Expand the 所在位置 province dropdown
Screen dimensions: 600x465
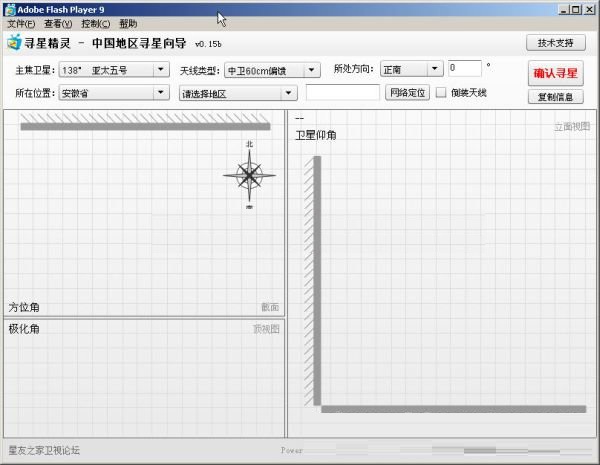click(114, 93)
